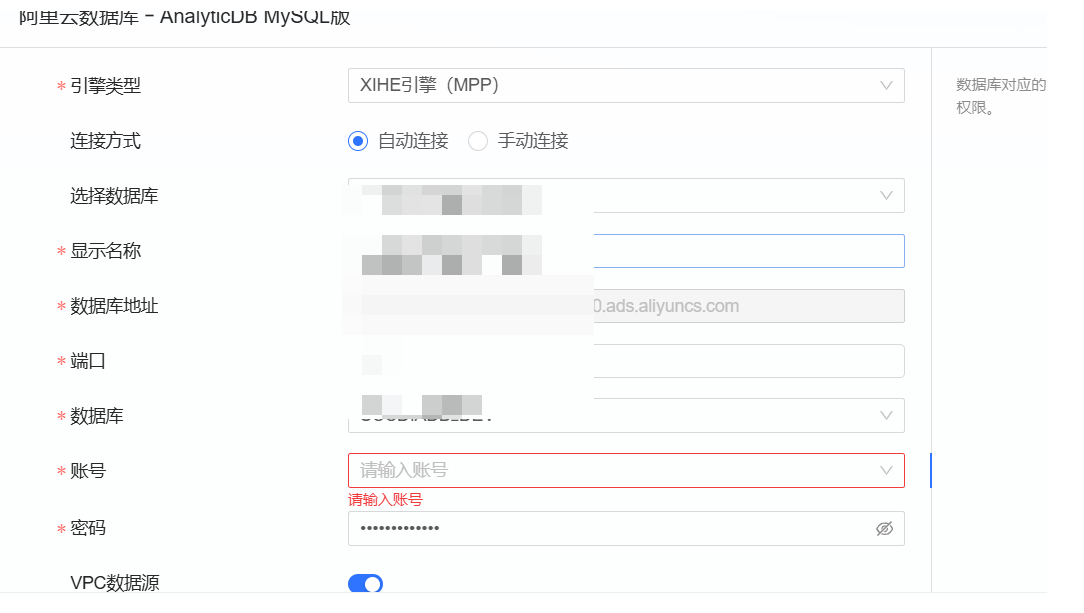Click the 数据库对应的权限 help text
This screenshot has height=613, width=1084.
pos(1000,96)
